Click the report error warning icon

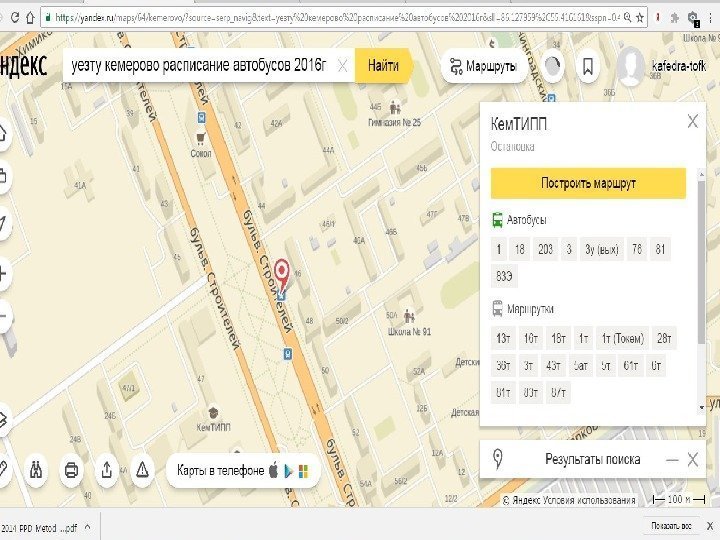[x=142, y=470]
